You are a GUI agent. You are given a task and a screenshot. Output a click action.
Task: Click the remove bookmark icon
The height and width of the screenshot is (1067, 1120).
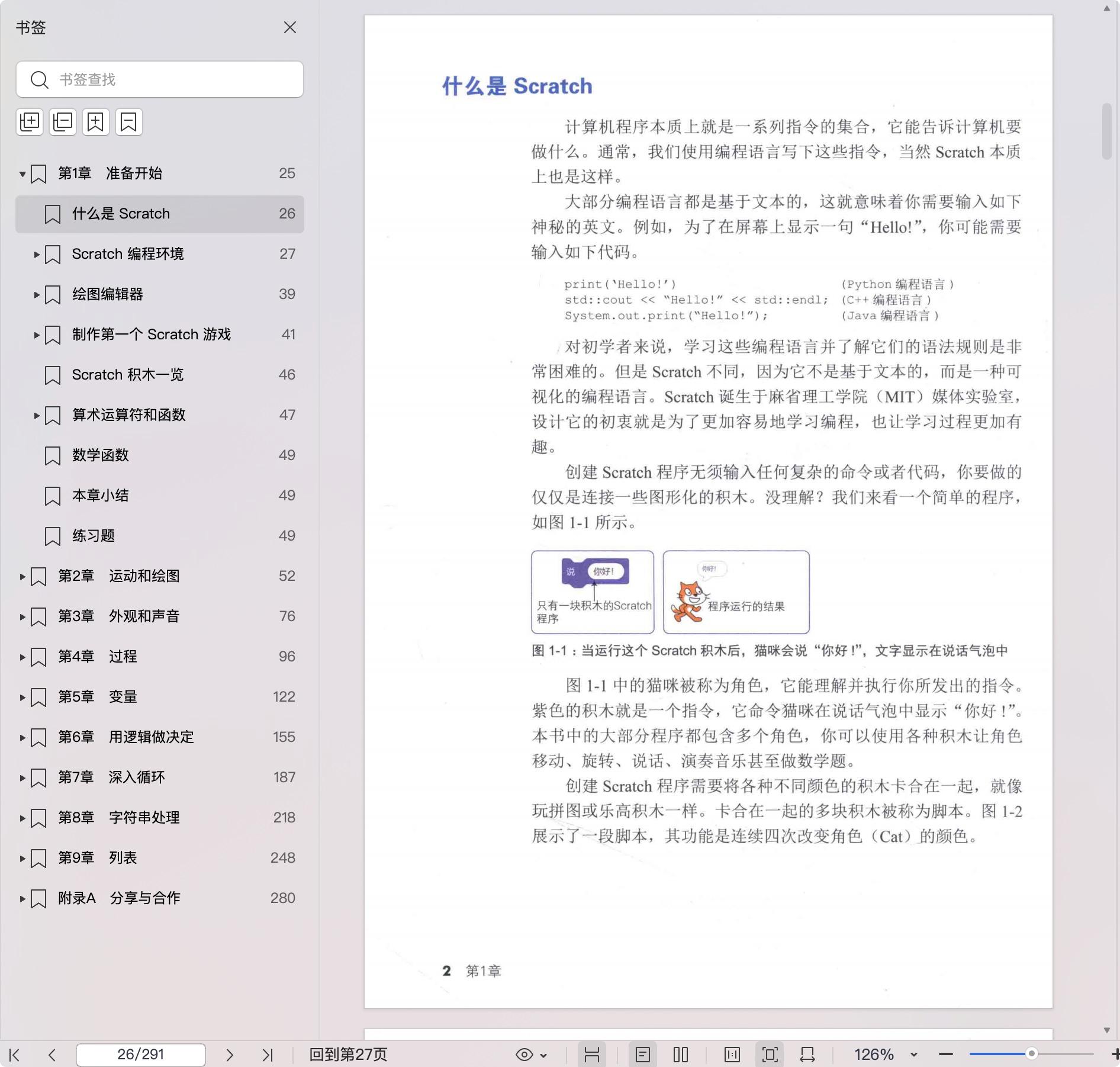[x=129, y=122]
